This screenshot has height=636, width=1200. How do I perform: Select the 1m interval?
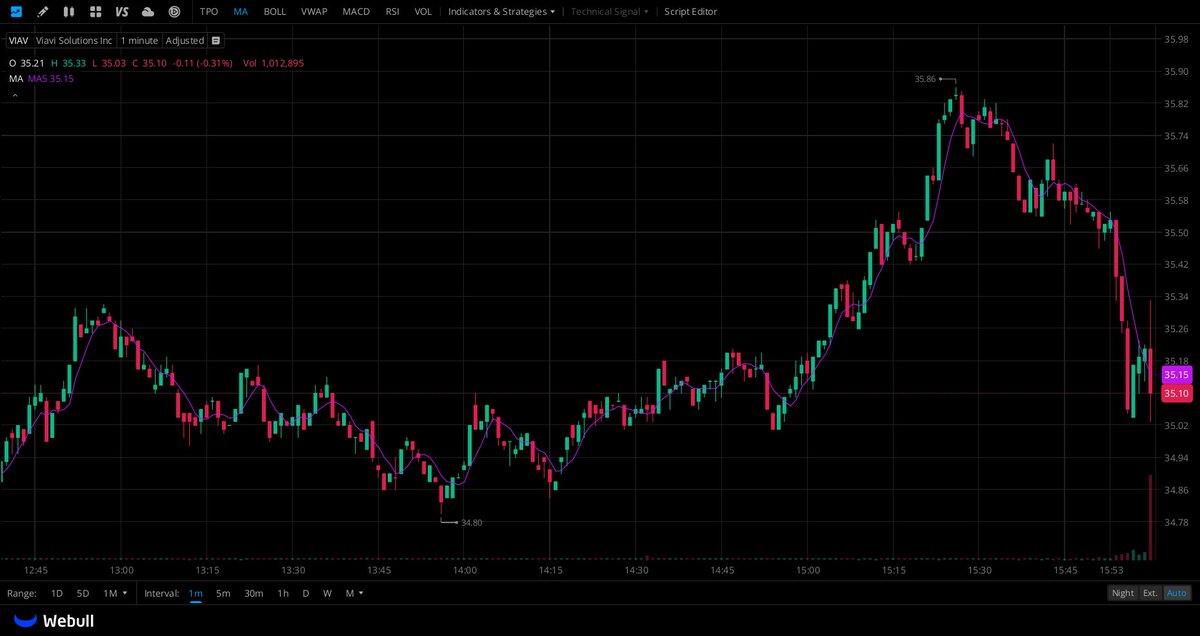(x=195, y=593)
